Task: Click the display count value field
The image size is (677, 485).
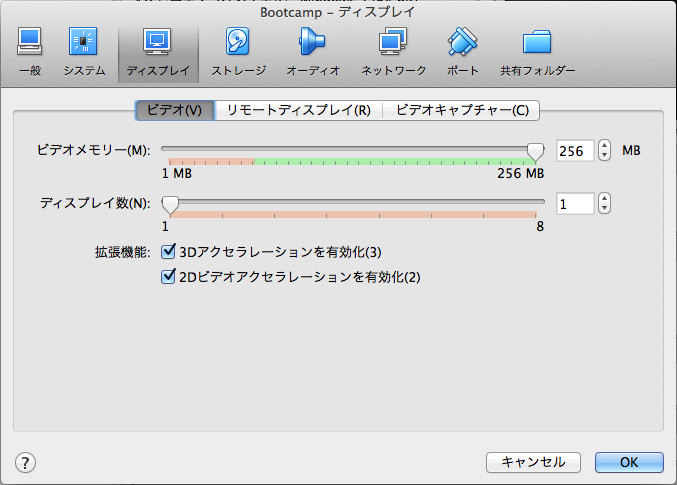Action: (575, 204)
